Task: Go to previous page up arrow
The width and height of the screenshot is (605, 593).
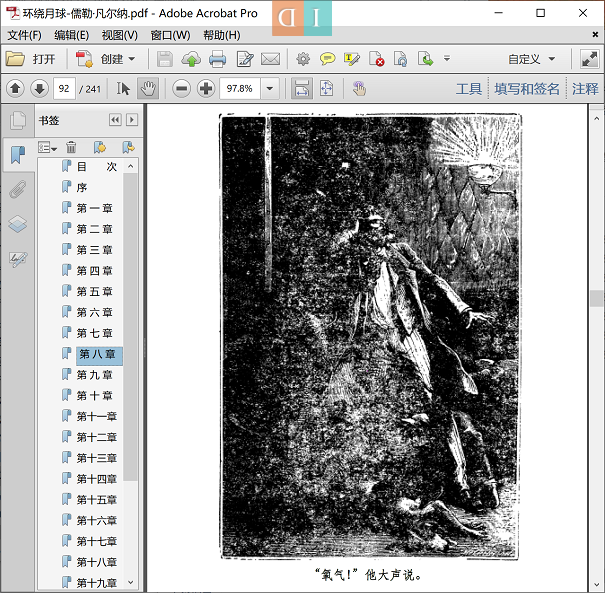Action: pyautogui.click(x=15, y=88)
